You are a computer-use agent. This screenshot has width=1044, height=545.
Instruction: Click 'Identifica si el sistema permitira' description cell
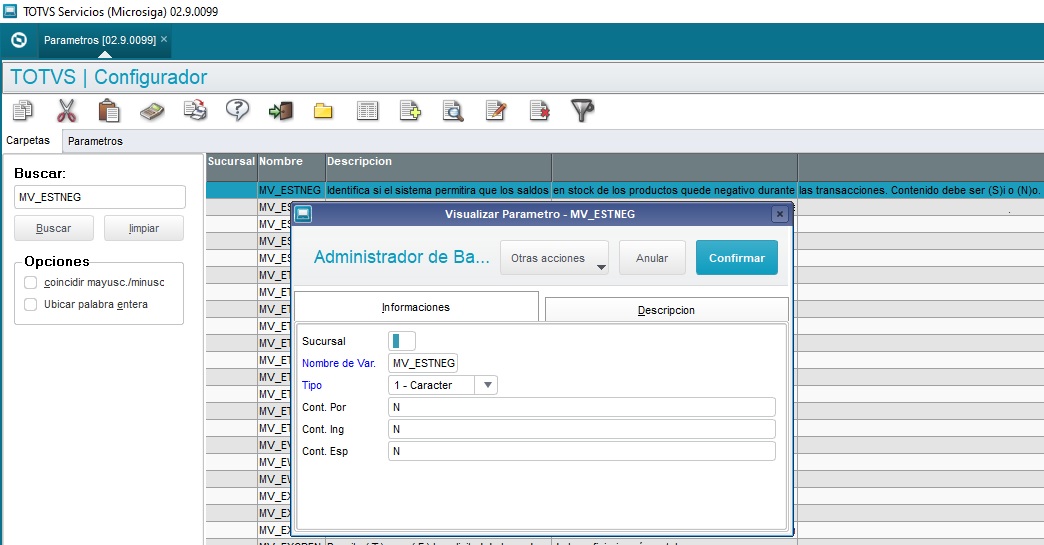438,190
